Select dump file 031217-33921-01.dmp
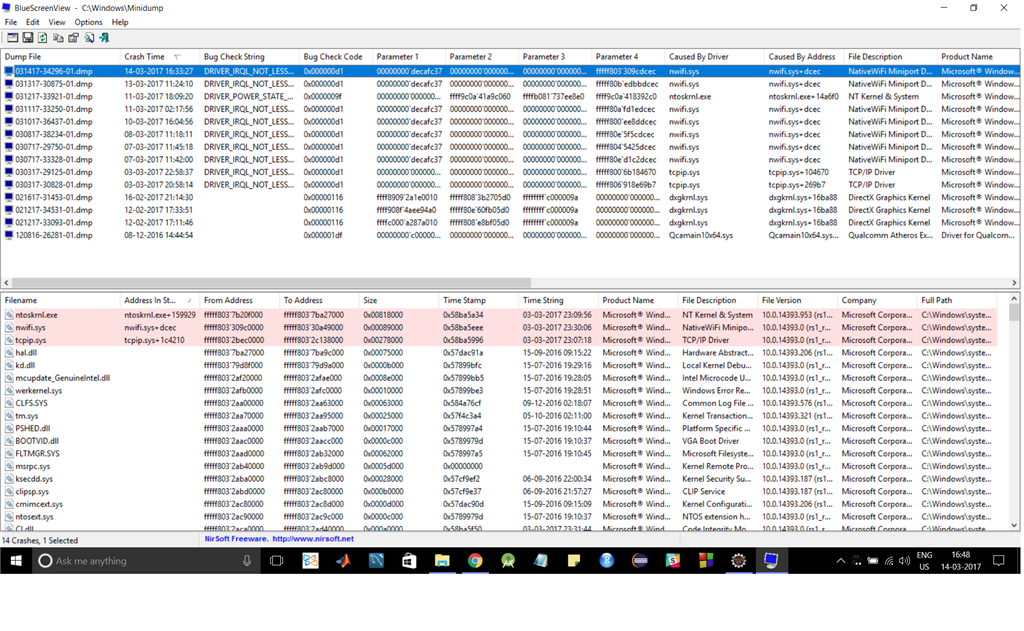1024x631 pixels. [x=54, y=97]
